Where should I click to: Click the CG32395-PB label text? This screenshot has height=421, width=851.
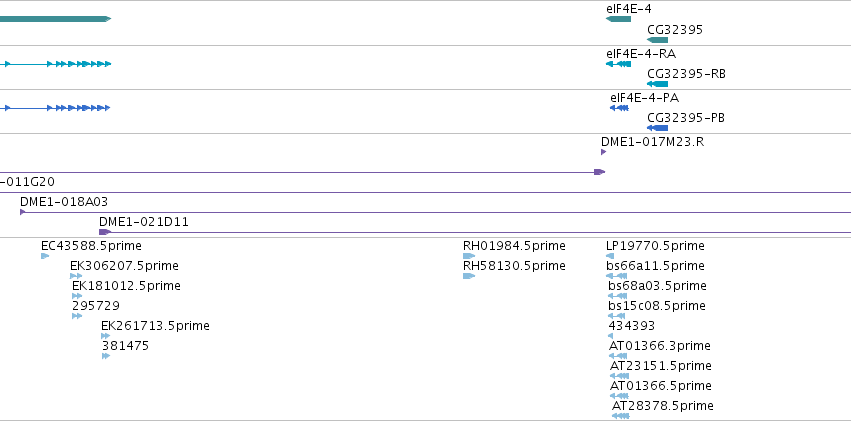(686, 118)
